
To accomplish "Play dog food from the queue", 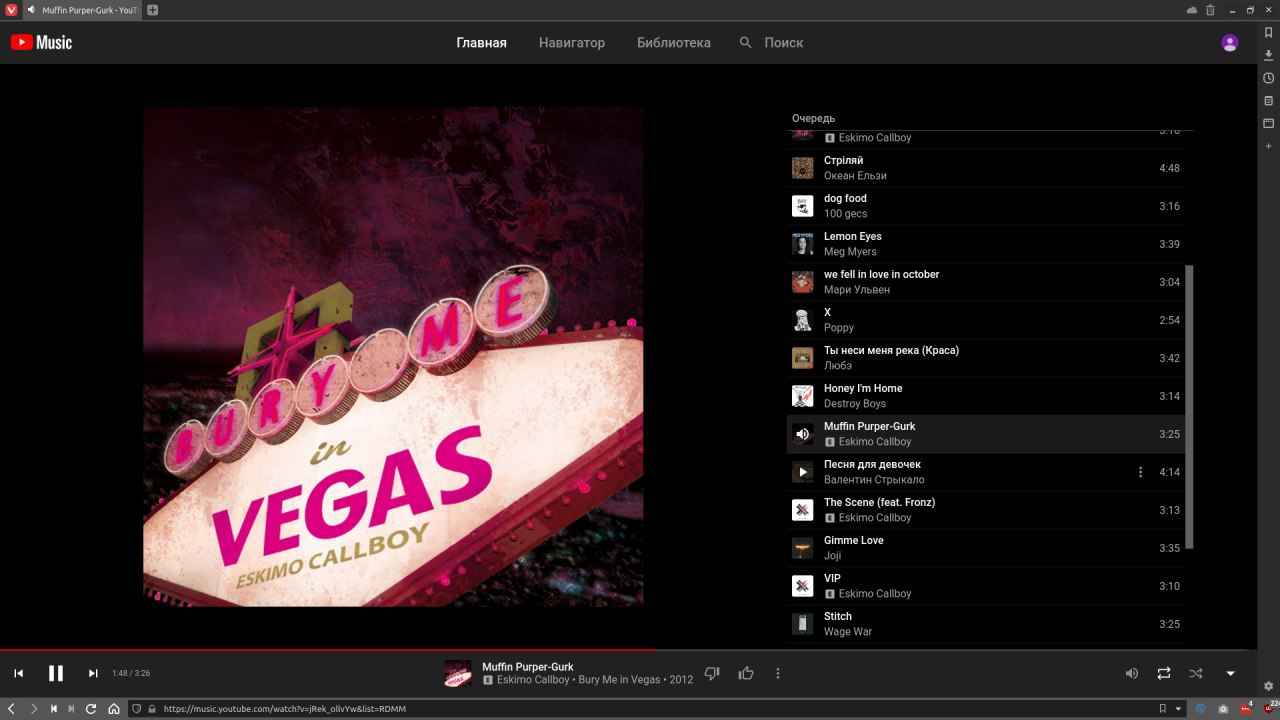I will click(985, 206).
